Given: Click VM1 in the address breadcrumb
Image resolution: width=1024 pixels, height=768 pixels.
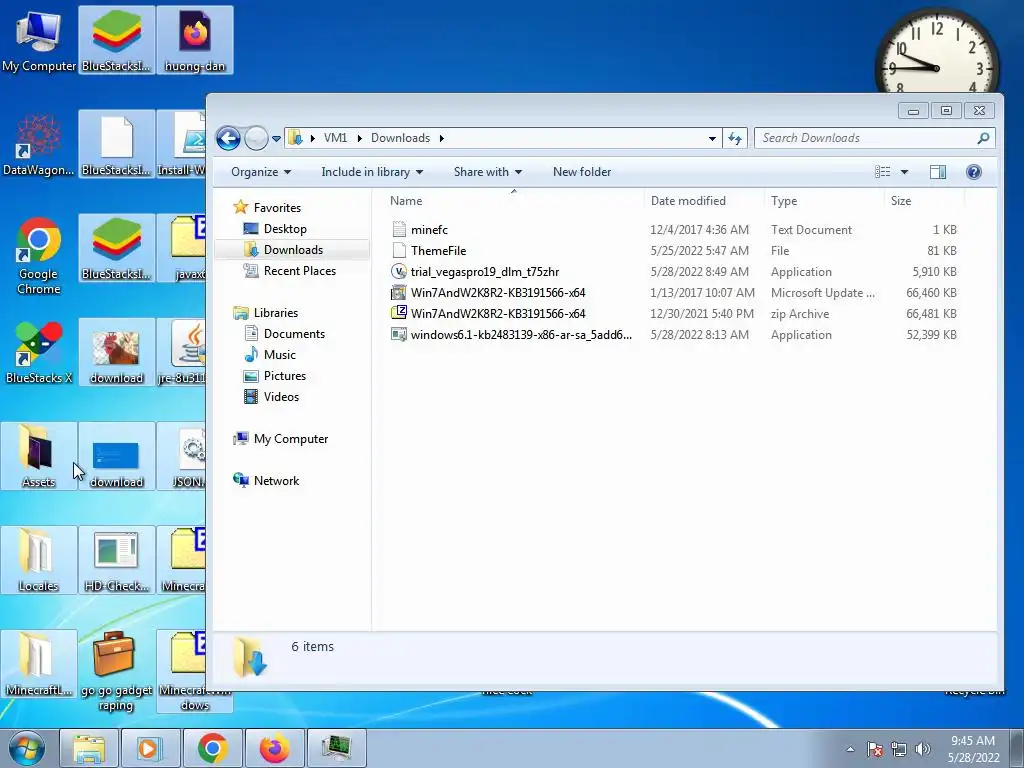Looking at the screenshot, I should (x=336, y=138).
